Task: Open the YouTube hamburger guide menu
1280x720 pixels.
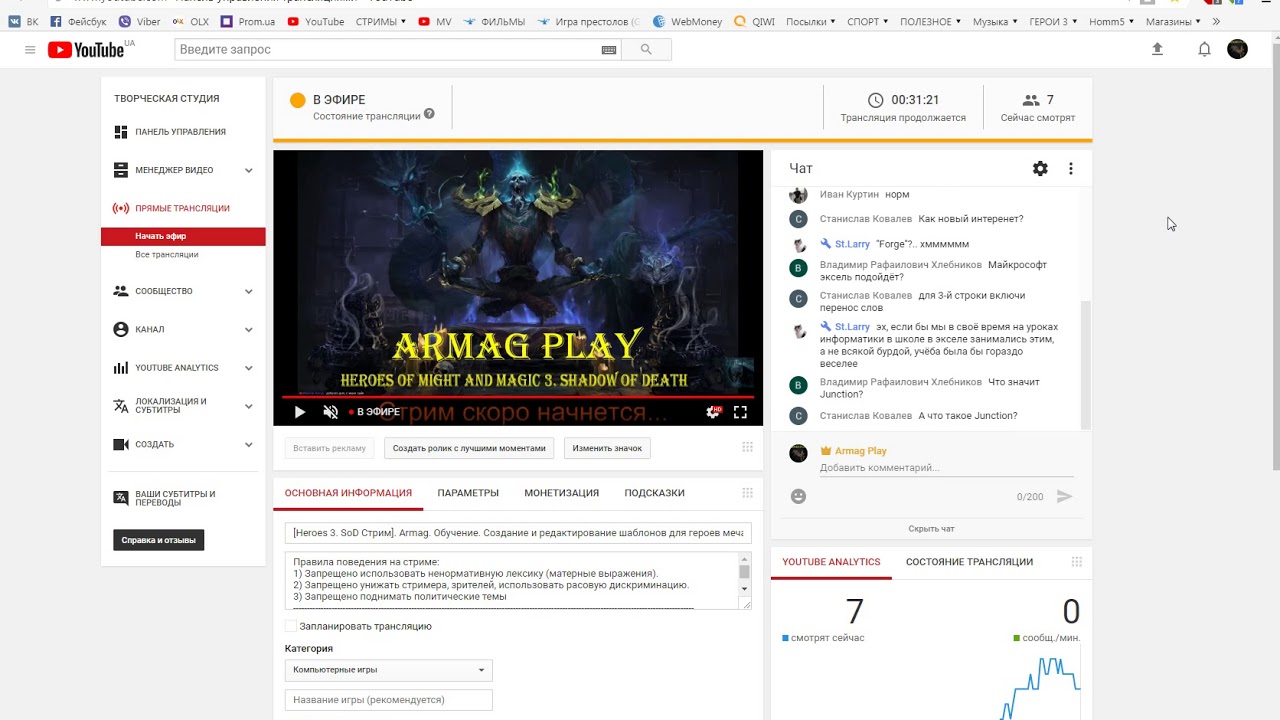Action: (x=30, y=49)
